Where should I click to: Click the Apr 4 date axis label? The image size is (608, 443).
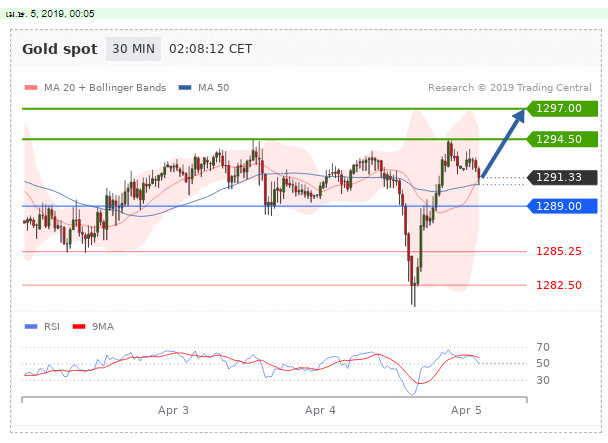click(320, 410)
